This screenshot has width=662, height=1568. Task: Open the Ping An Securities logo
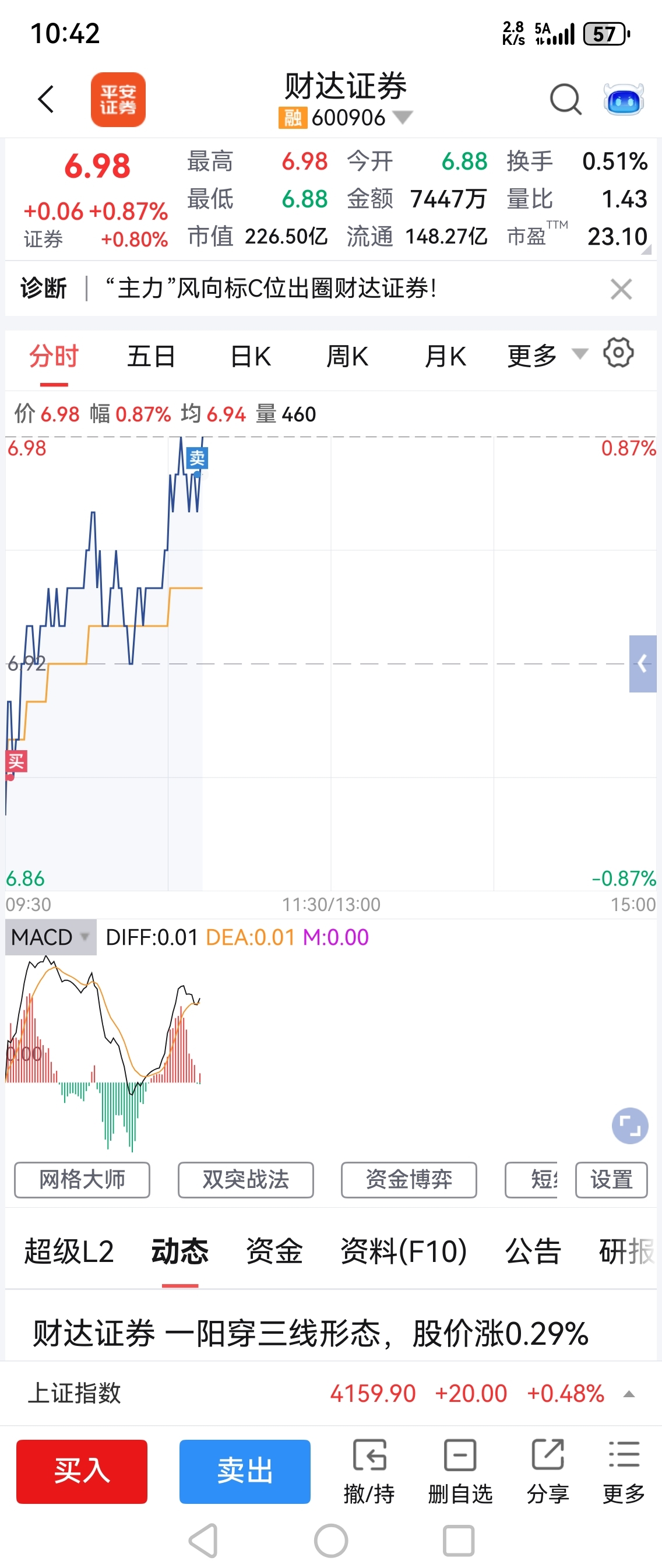(x=118, y=99)
